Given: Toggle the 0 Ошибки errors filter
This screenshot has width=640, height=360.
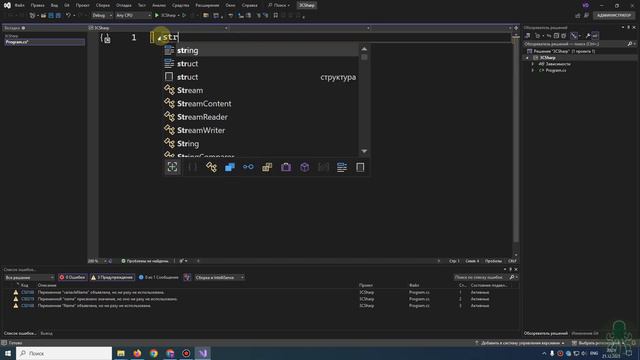Looking at the screenshot, I should (x=72, y=278).
